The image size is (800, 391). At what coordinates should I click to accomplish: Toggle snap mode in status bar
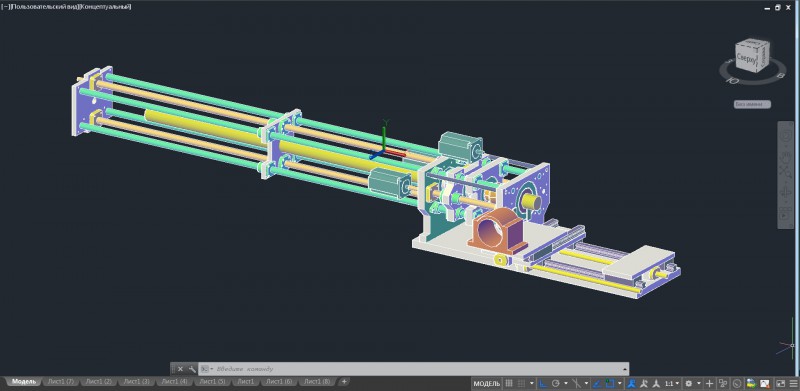[521, 383]
